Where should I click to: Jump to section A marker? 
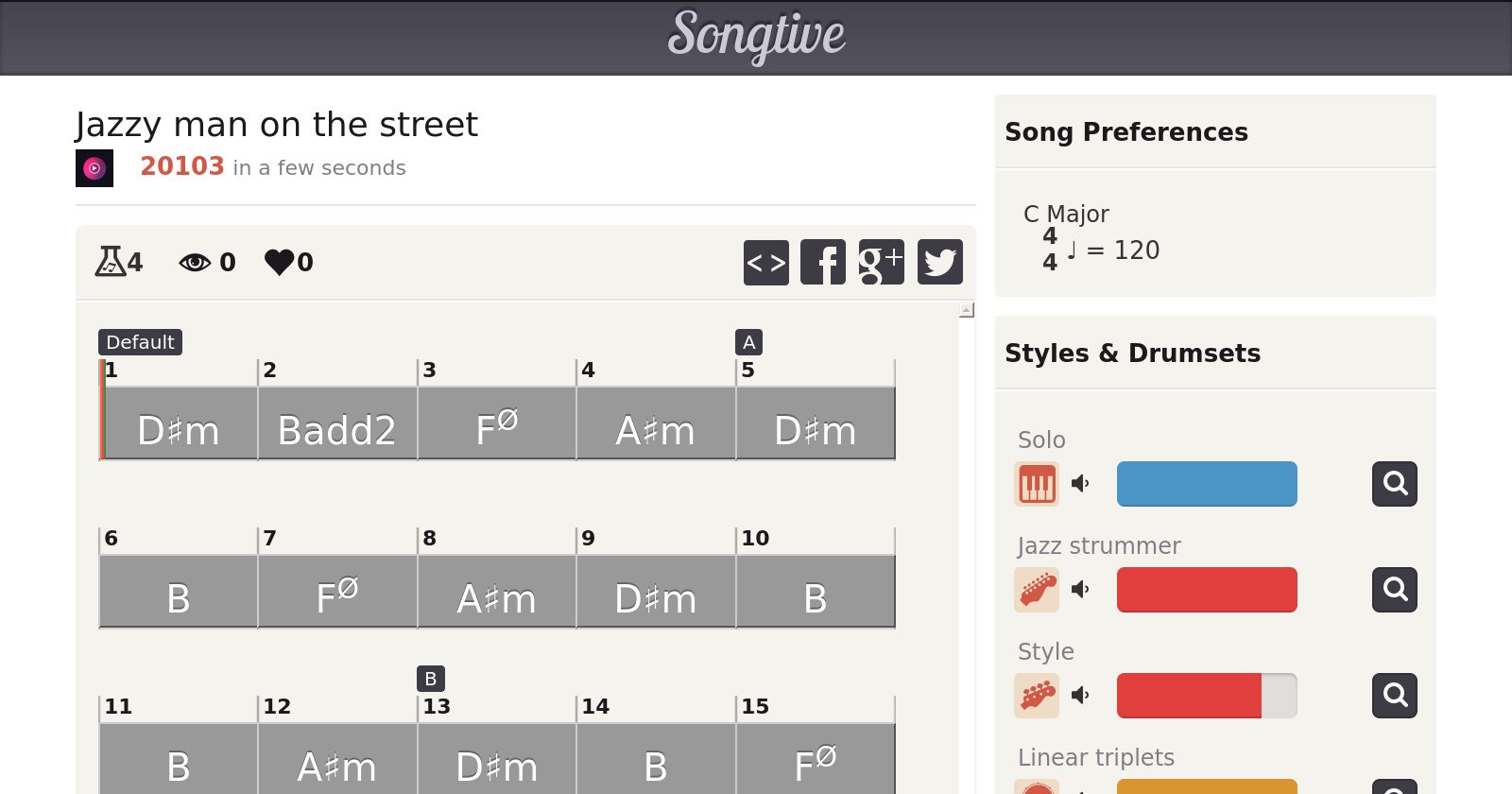tap(748, 342)
